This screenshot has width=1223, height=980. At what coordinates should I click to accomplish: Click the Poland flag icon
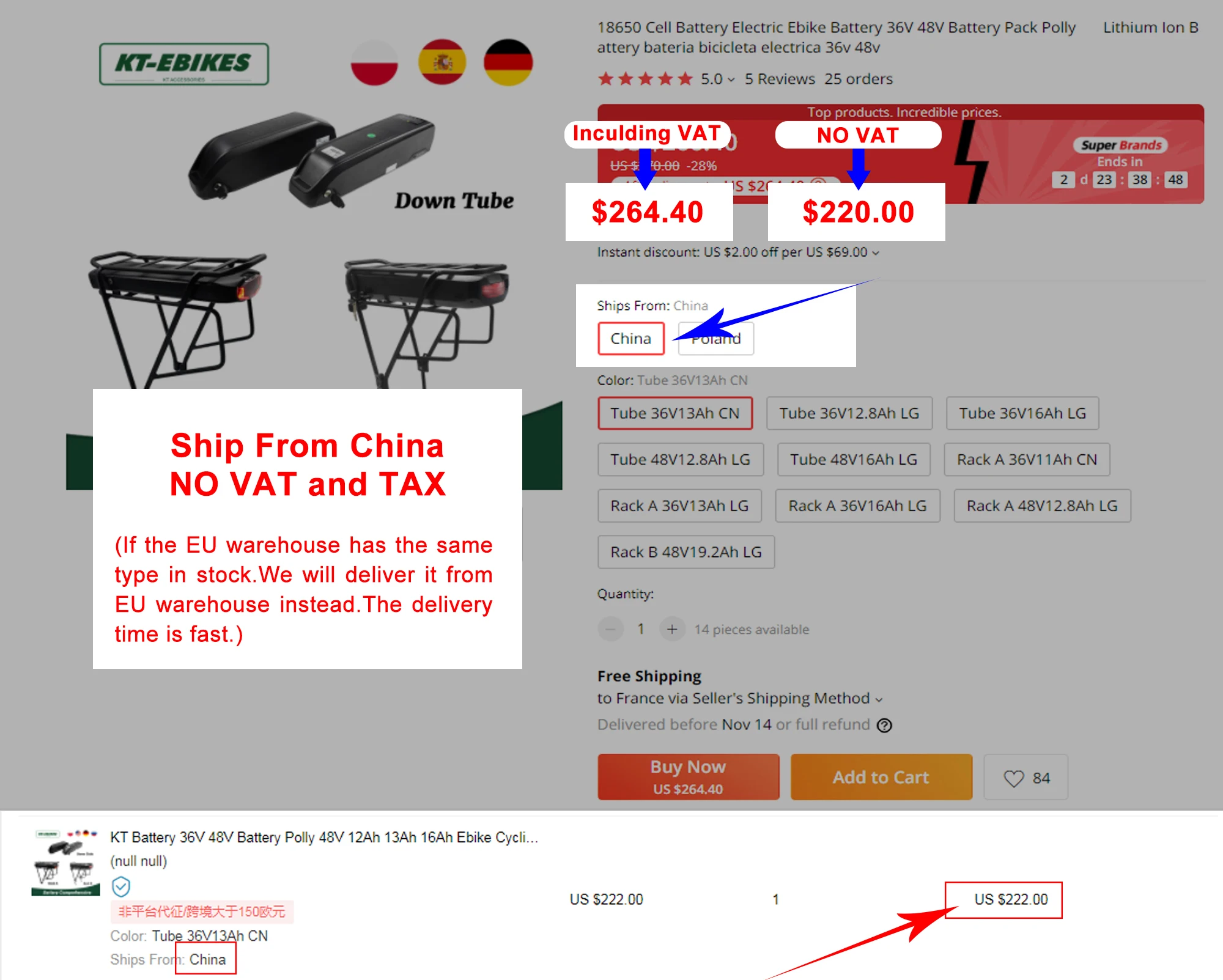(374, 62)
